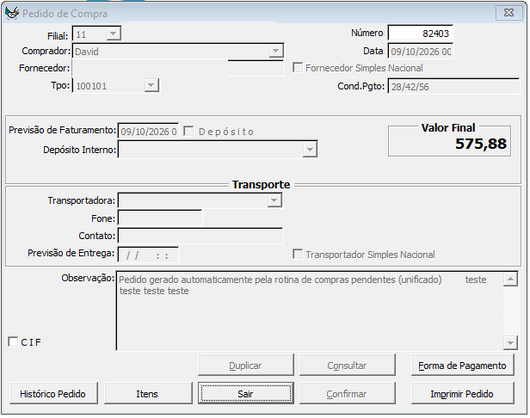Click Observação scrollbar down arrow
This screenshot has width=530, height=418.
click(x=510, y=343)
